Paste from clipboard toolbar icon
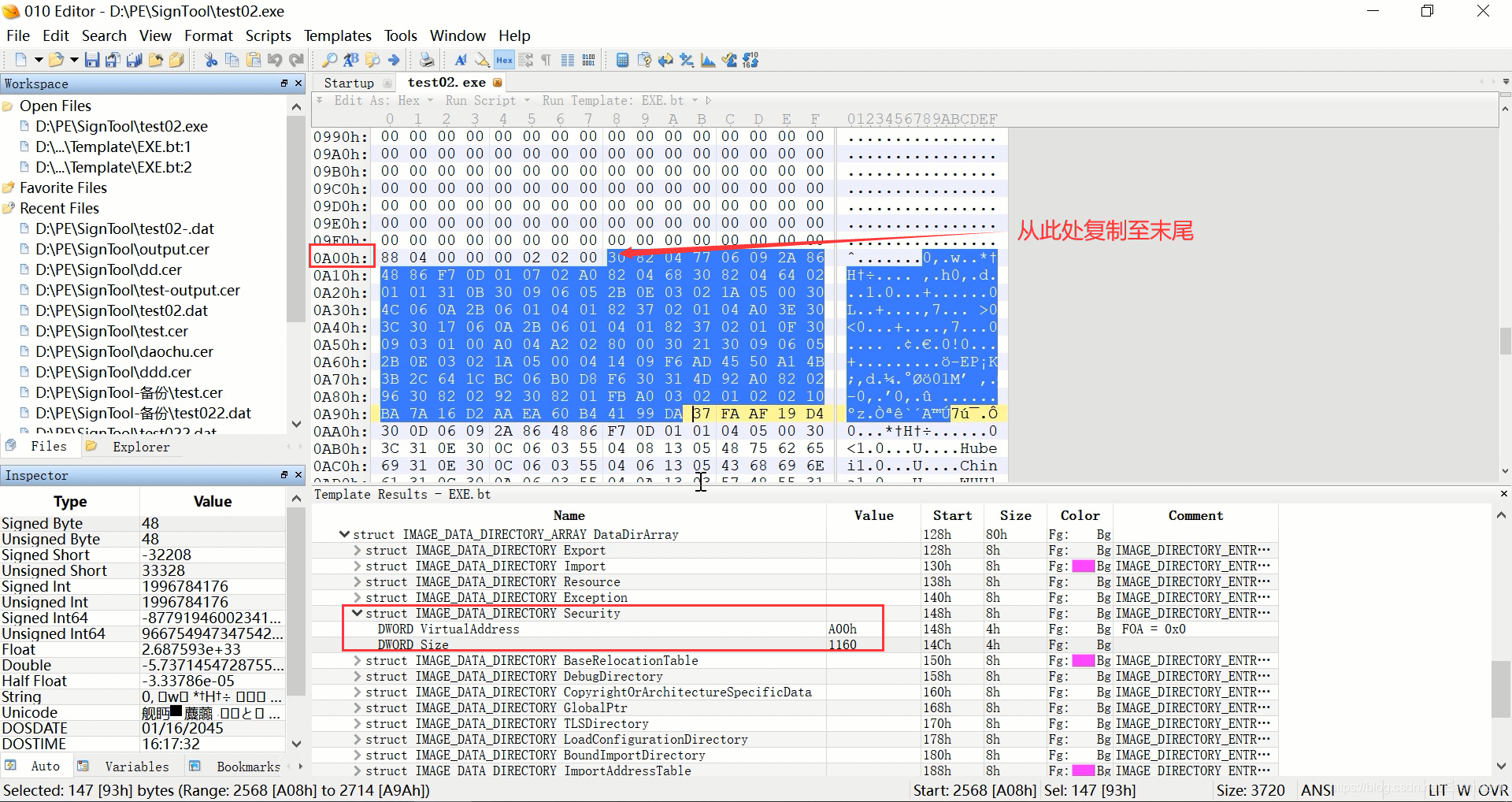This screenshot has width=1512, height=802. (254, 60)
